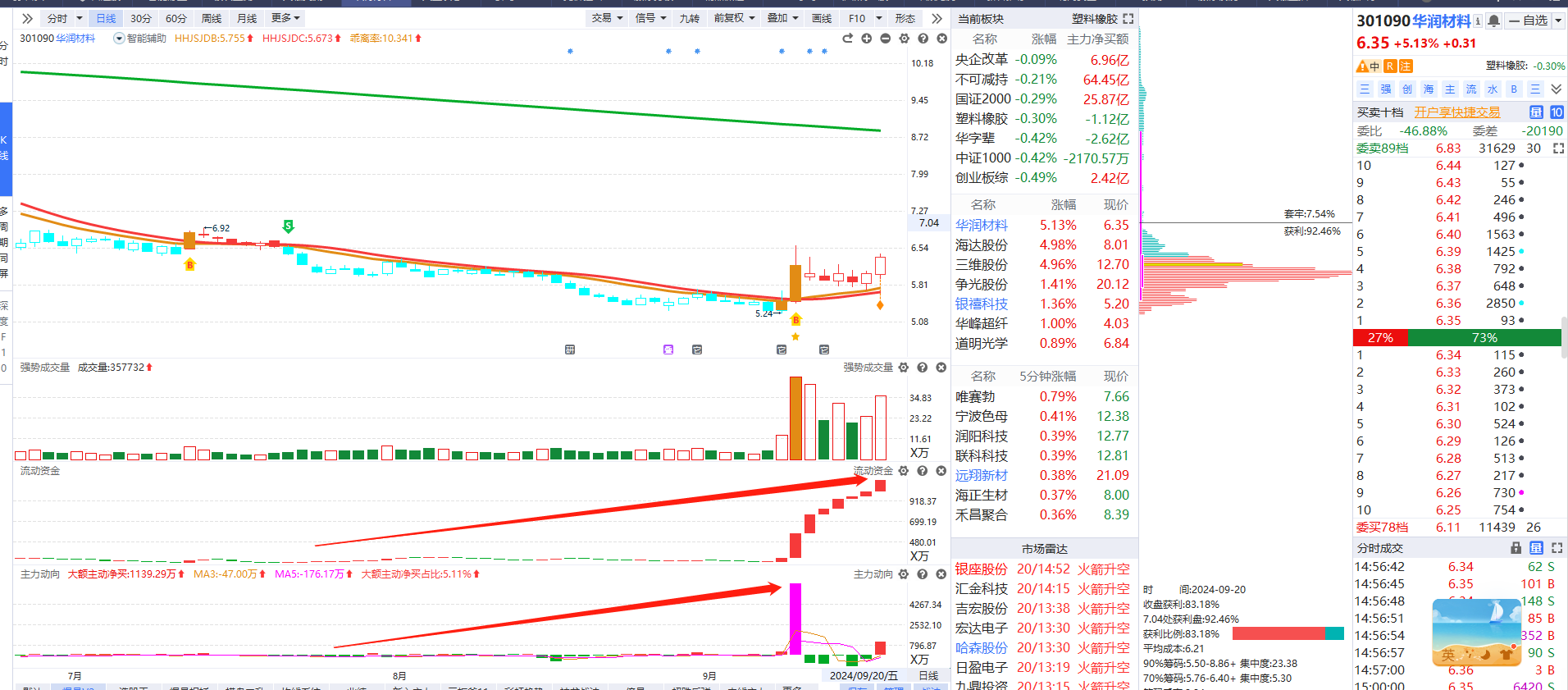The height and width of the screenshot is (690, 1568).
Task: Open settings gear for 主力动向 panel
Action: [x=904, y=574]
